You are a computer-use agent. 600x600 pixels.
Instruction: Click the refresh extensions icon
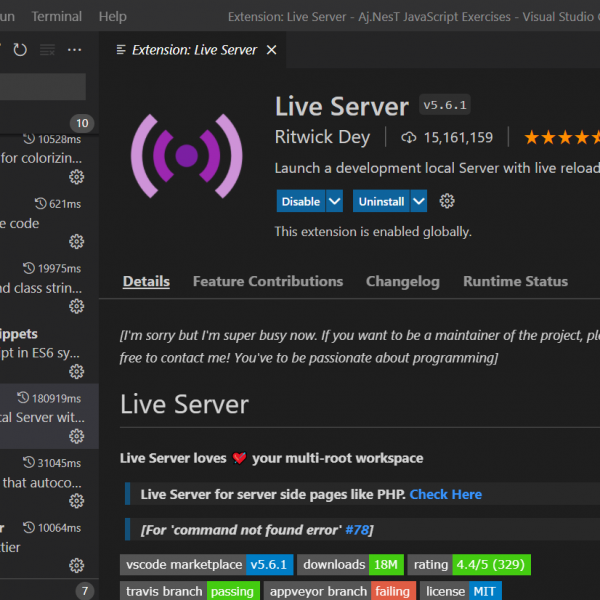(x=20, y=50)
